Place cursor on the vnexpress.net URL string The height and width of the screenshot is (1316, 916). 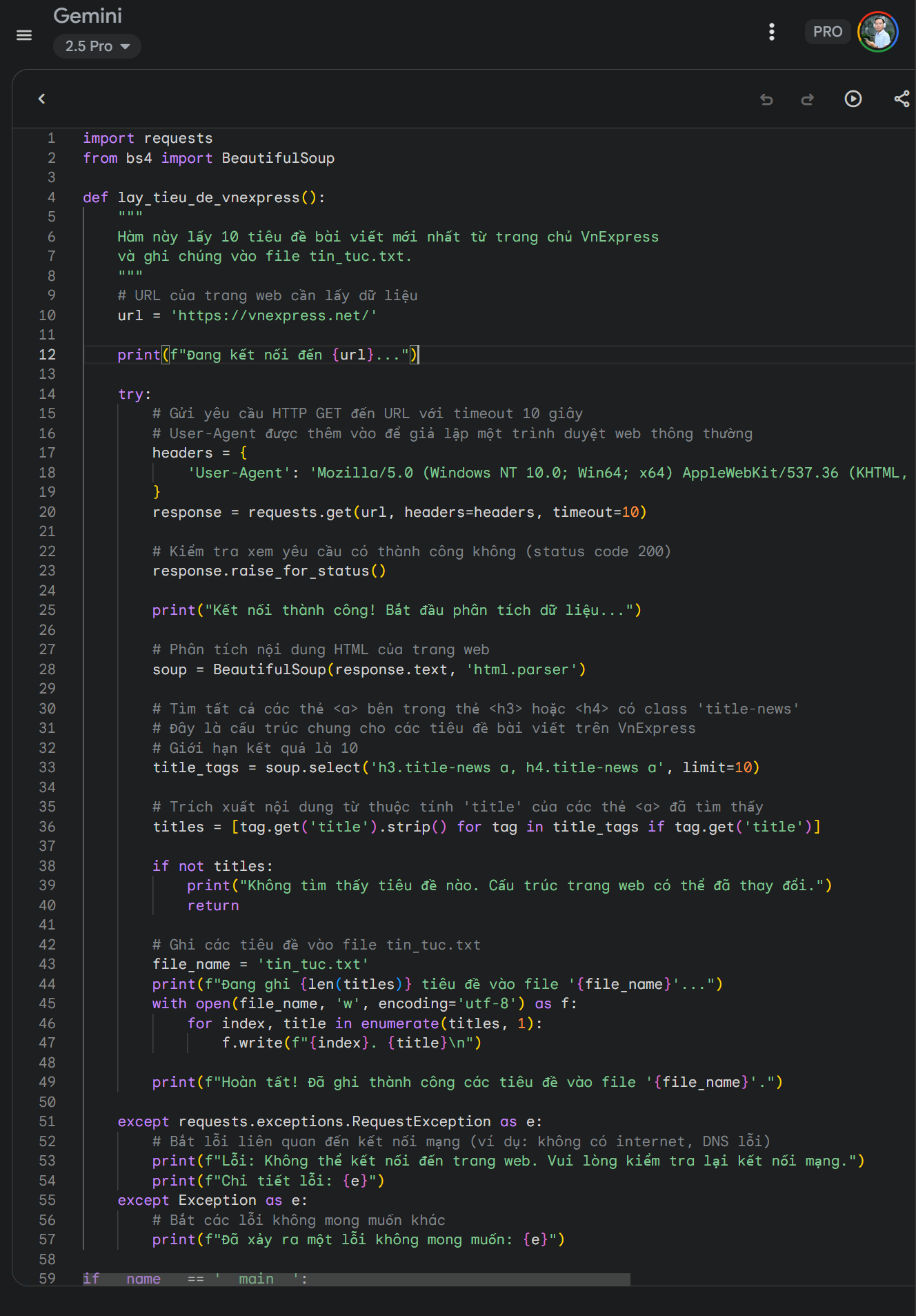(274, 315)
